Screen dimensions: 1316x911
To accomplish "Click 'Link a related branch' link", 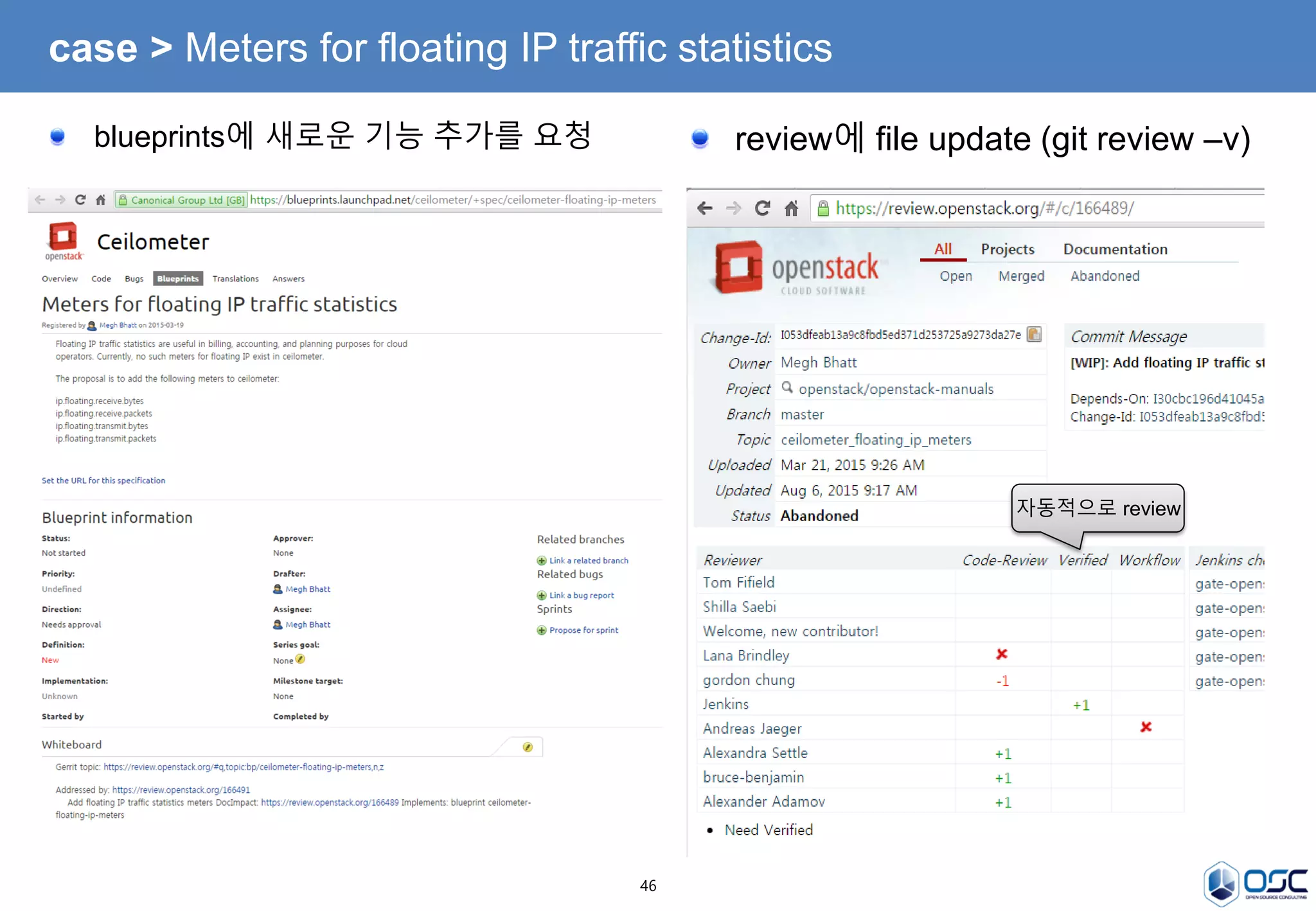I will click(589, 561).
